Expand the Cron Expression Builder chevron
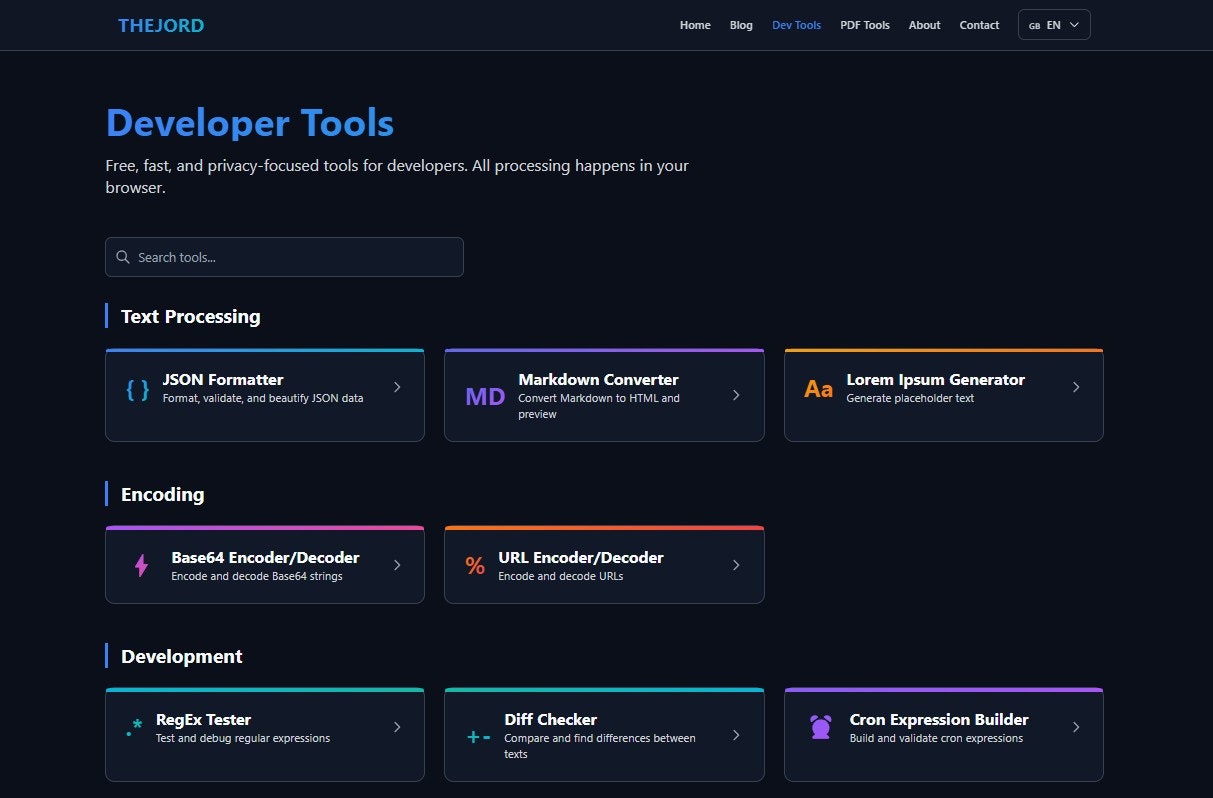This screenshot has width=1213, height=798. click(x=1076, y=727)
